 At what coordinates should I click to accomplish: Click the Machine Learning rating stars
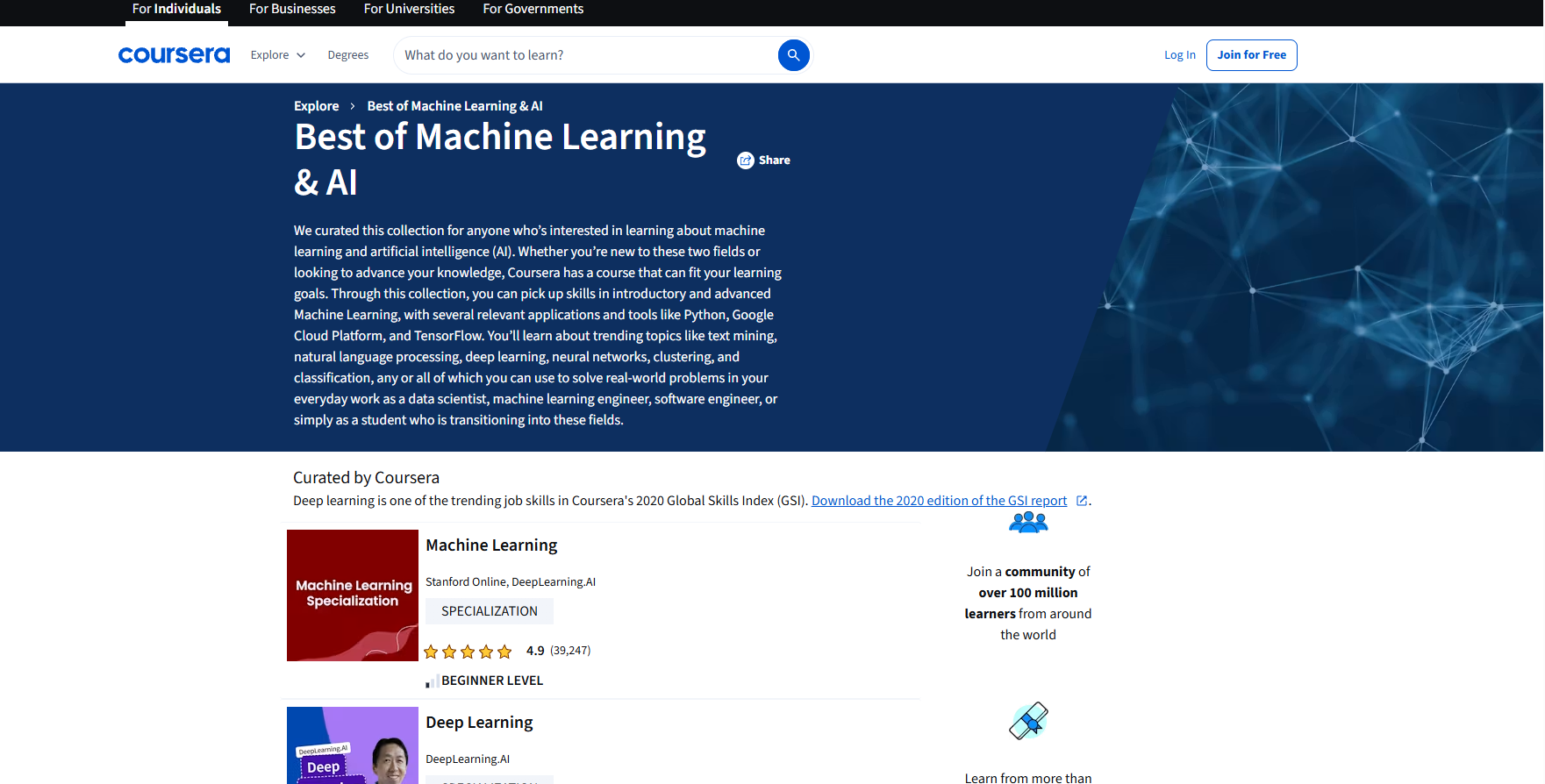point(468,652)
